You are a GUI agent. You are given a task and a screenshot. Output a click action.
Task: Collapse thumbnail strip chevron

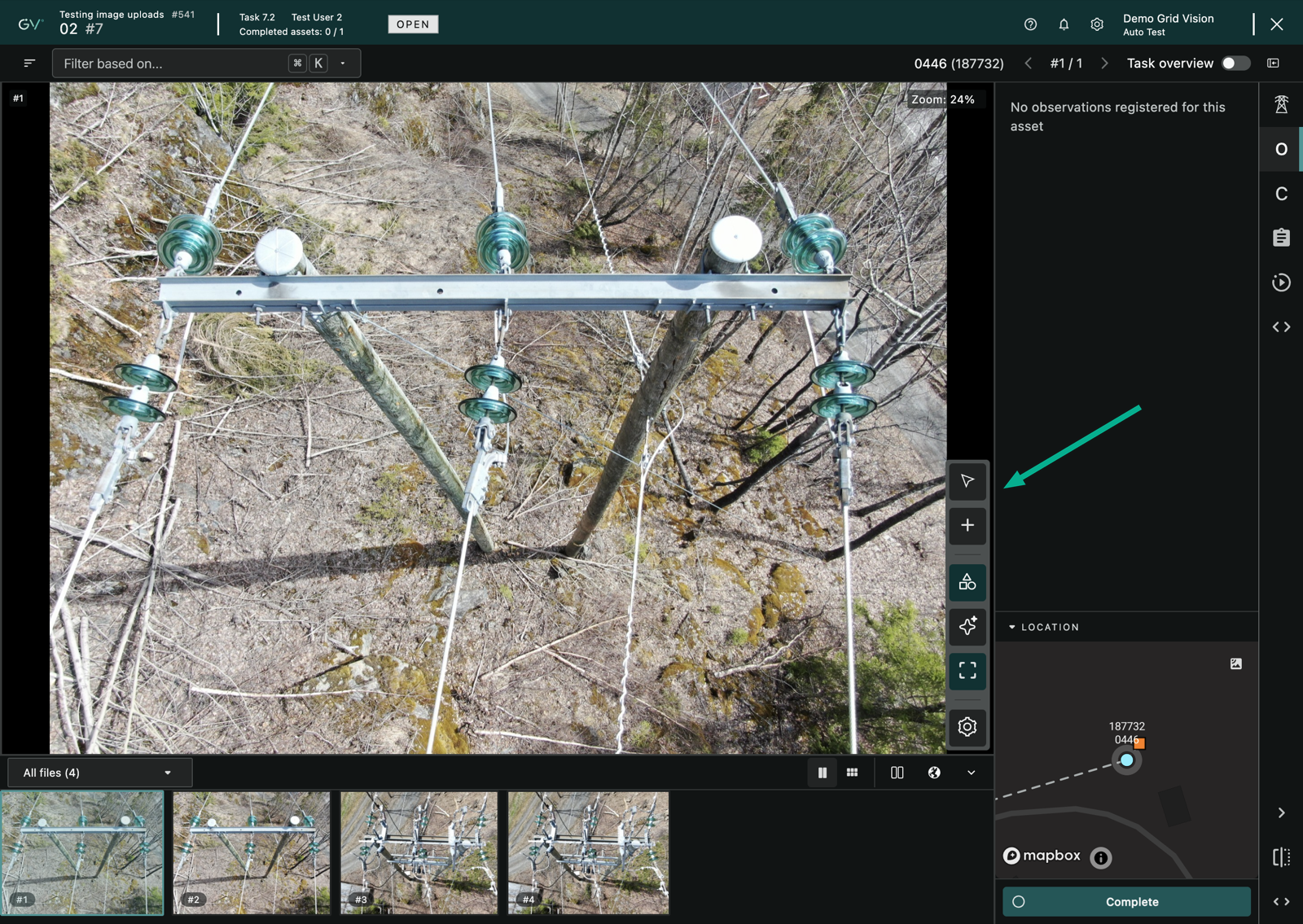point(972,773)
